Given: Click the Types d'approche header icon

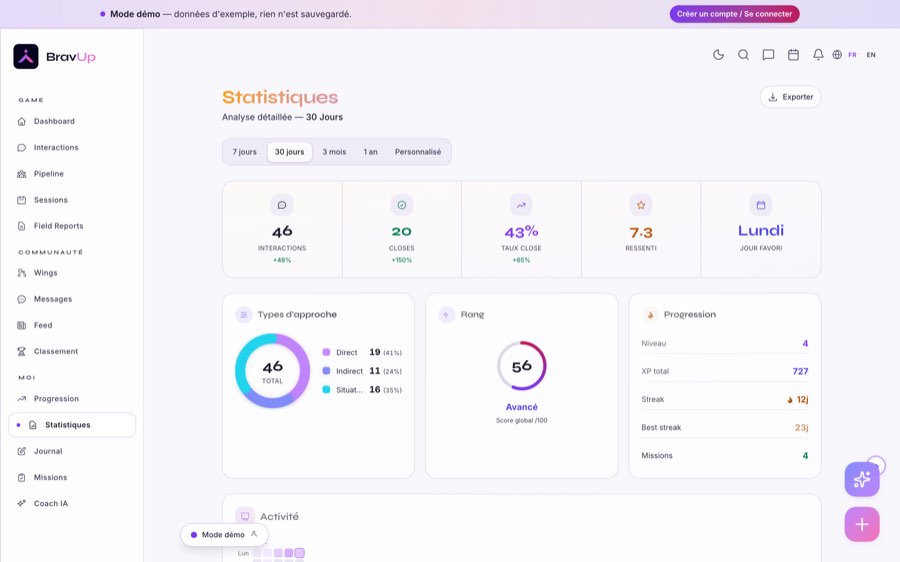Looking at the screenshot, I should [x=244, y=315].
